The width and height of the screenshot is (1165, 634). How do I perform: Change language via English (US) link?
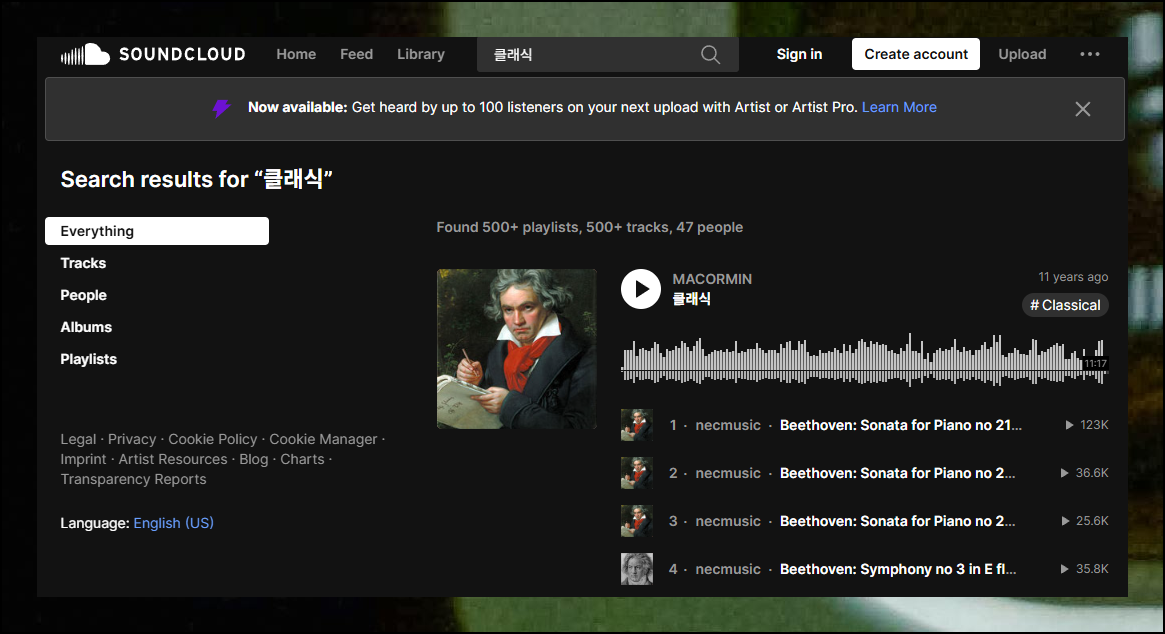[x=174, y=523]
